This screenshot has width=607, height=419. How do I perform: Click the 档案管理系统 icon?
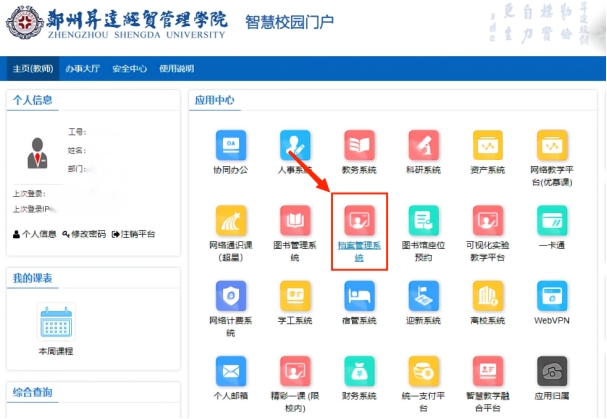359,221
